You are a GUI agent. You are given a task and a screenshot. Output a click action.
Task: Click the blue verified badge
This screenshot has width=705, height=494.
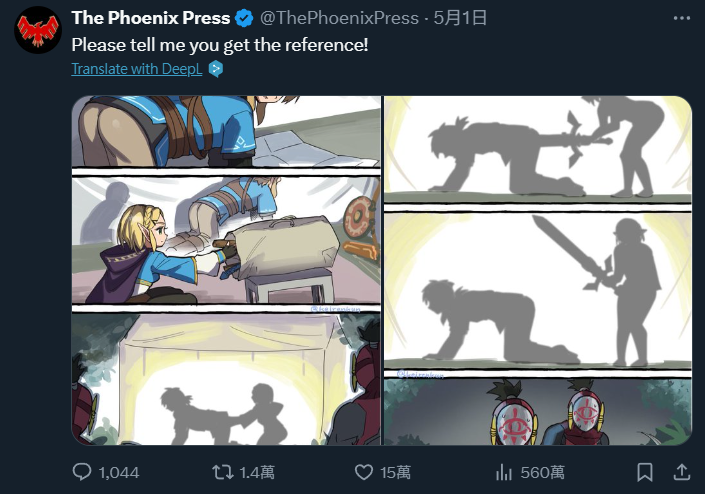pos(244,18)
